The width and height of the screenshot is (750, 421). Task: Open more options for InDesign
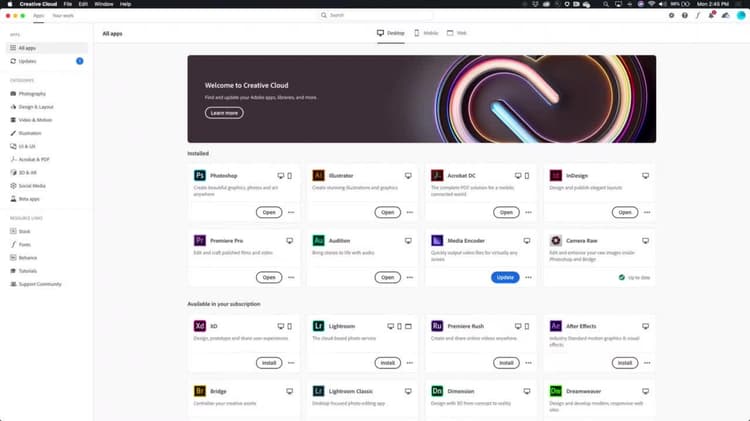tap(647, 212)
